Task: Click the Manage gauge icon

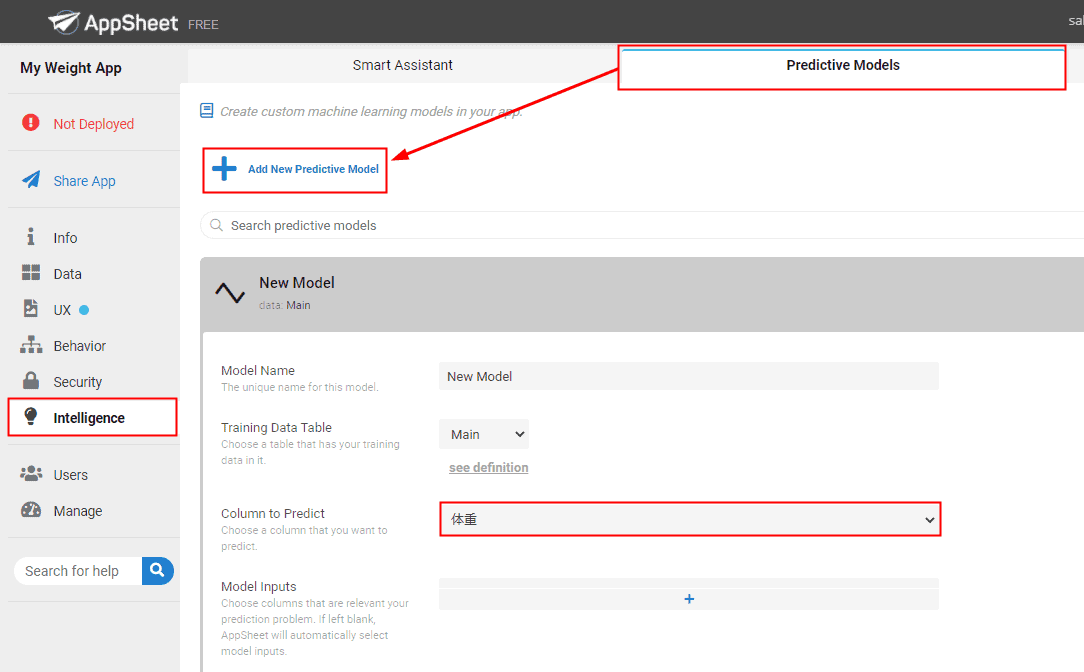Action: [30, 510]
